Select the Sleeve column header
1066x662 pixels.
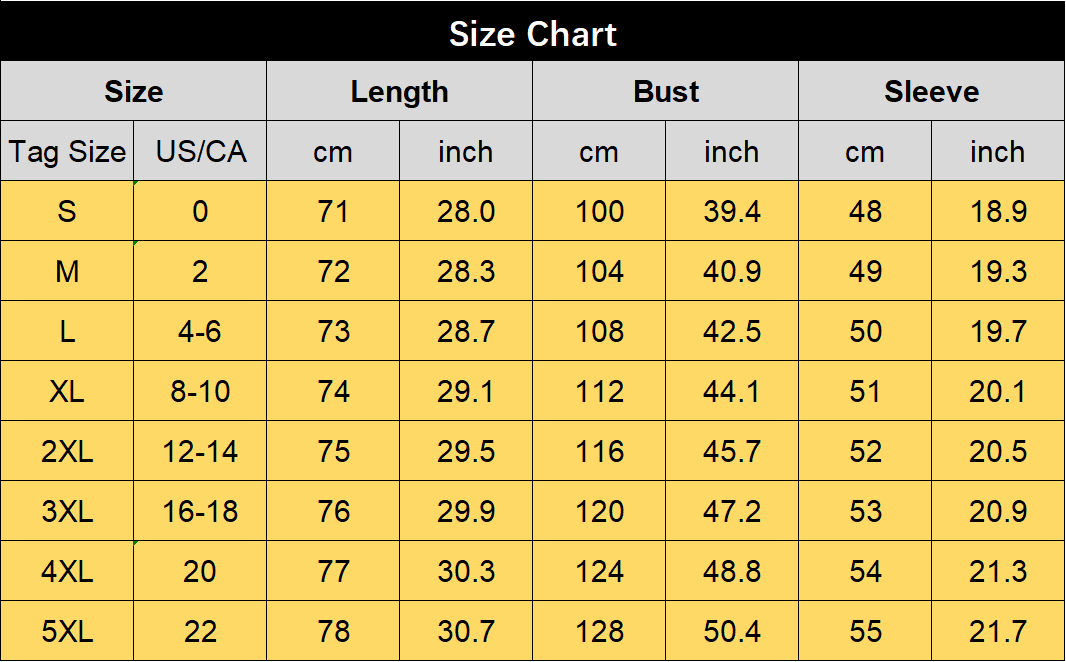point(931,91)
